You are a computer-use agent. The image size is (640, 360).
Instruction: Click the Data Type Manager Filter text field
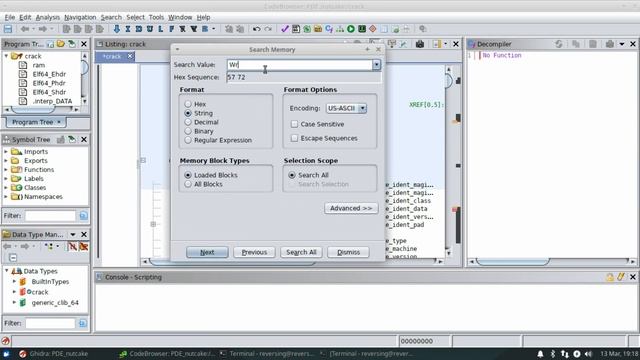(51, 323)
